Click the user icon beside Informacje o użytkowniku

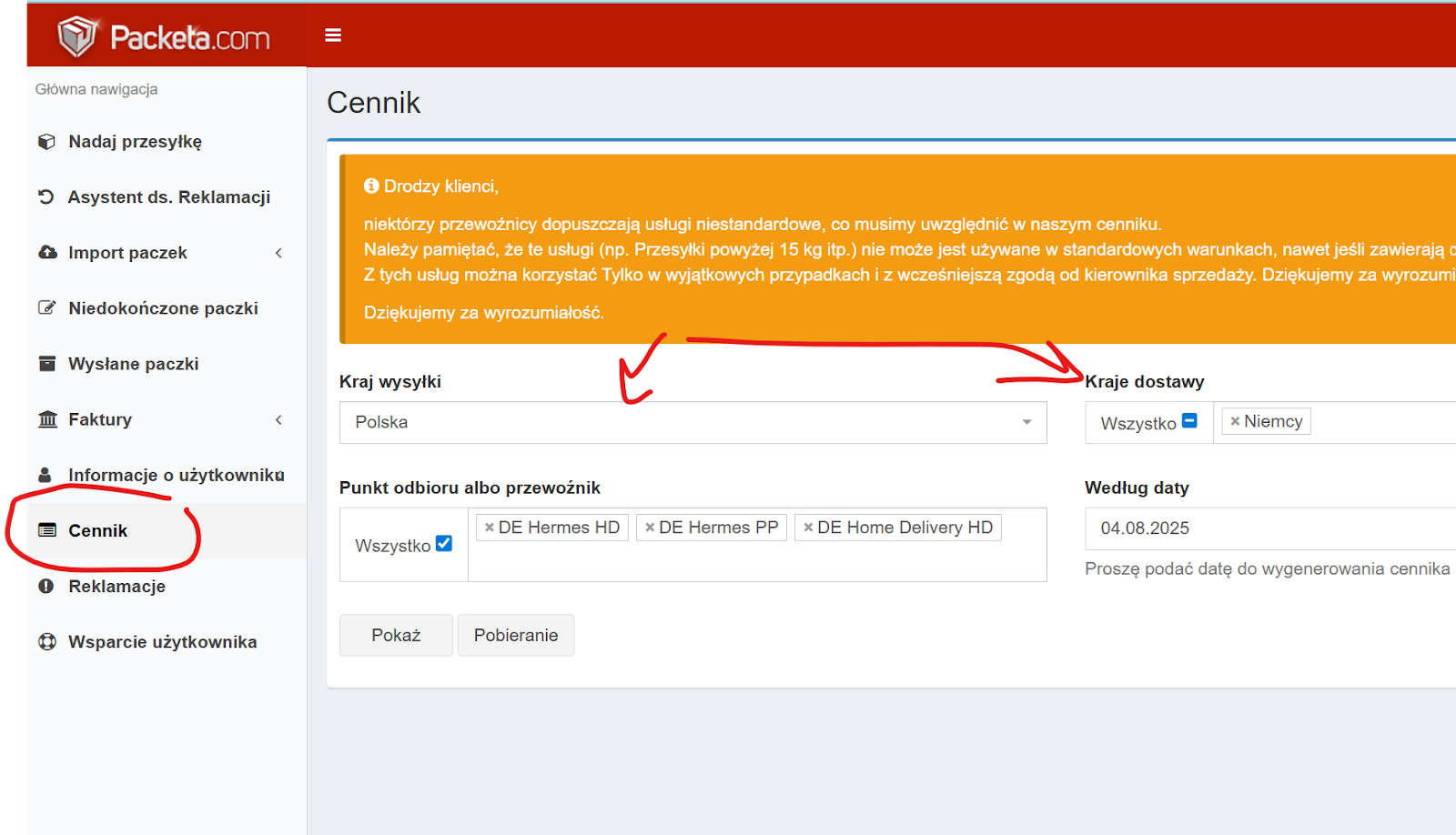click(45, 475)
